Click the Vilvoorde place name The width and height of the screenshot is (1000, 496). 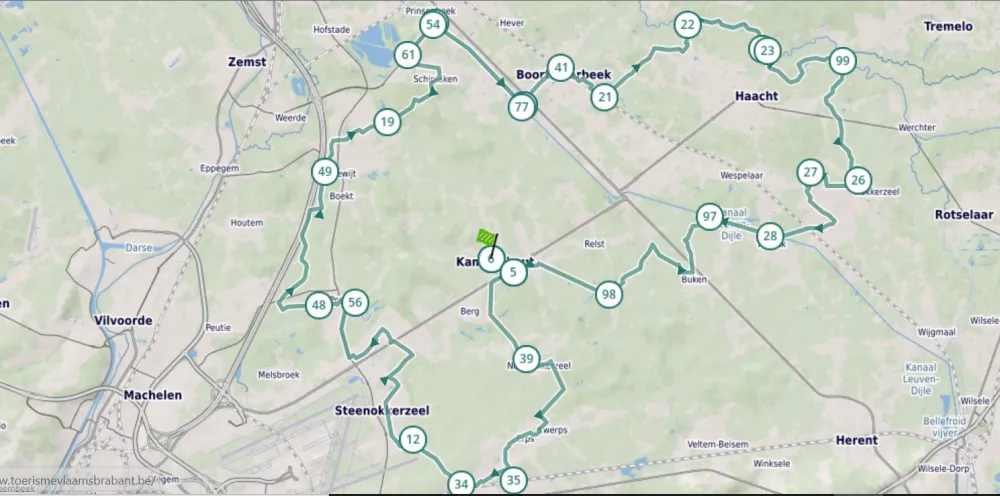(x=122, y=320)
